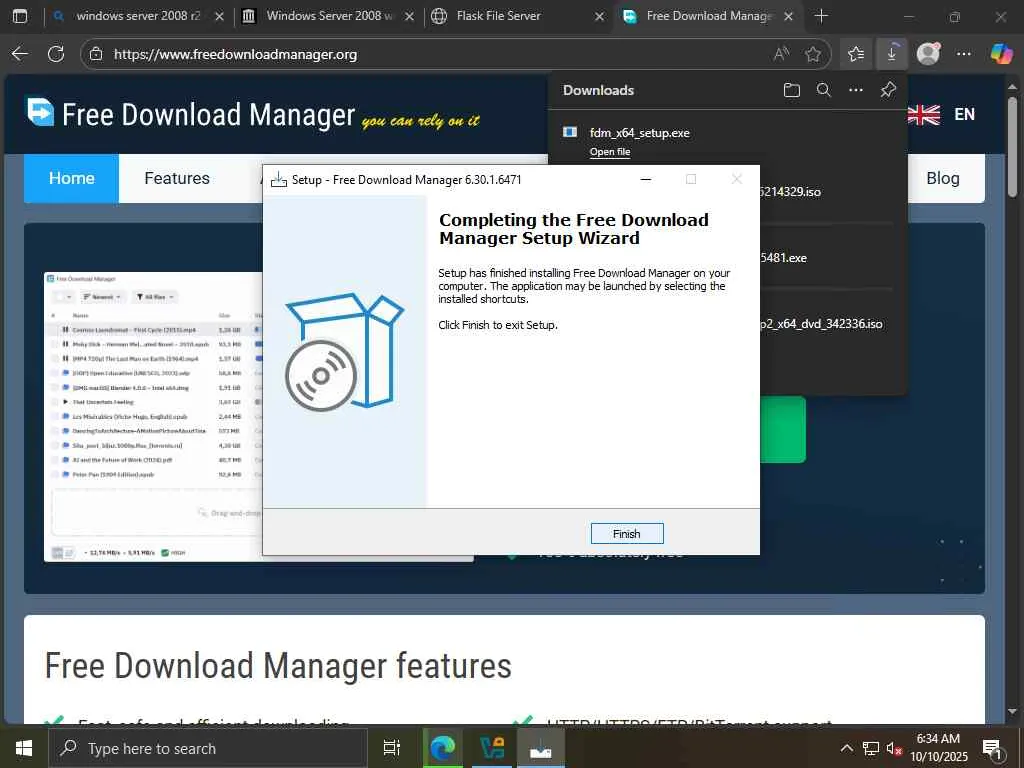Close the 'windows server 2008 r2' tab

pyautogui.click(x=219, y=16)
